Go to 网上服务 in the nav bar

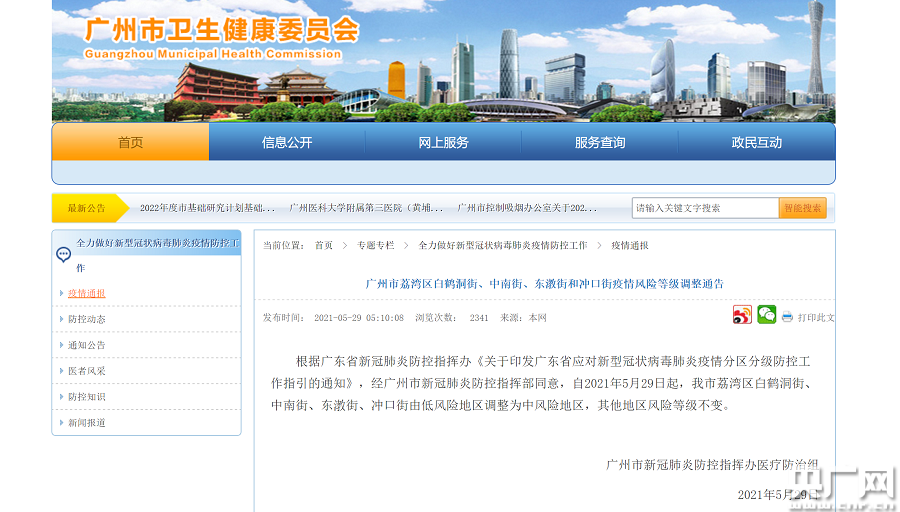tap(443, 142)
